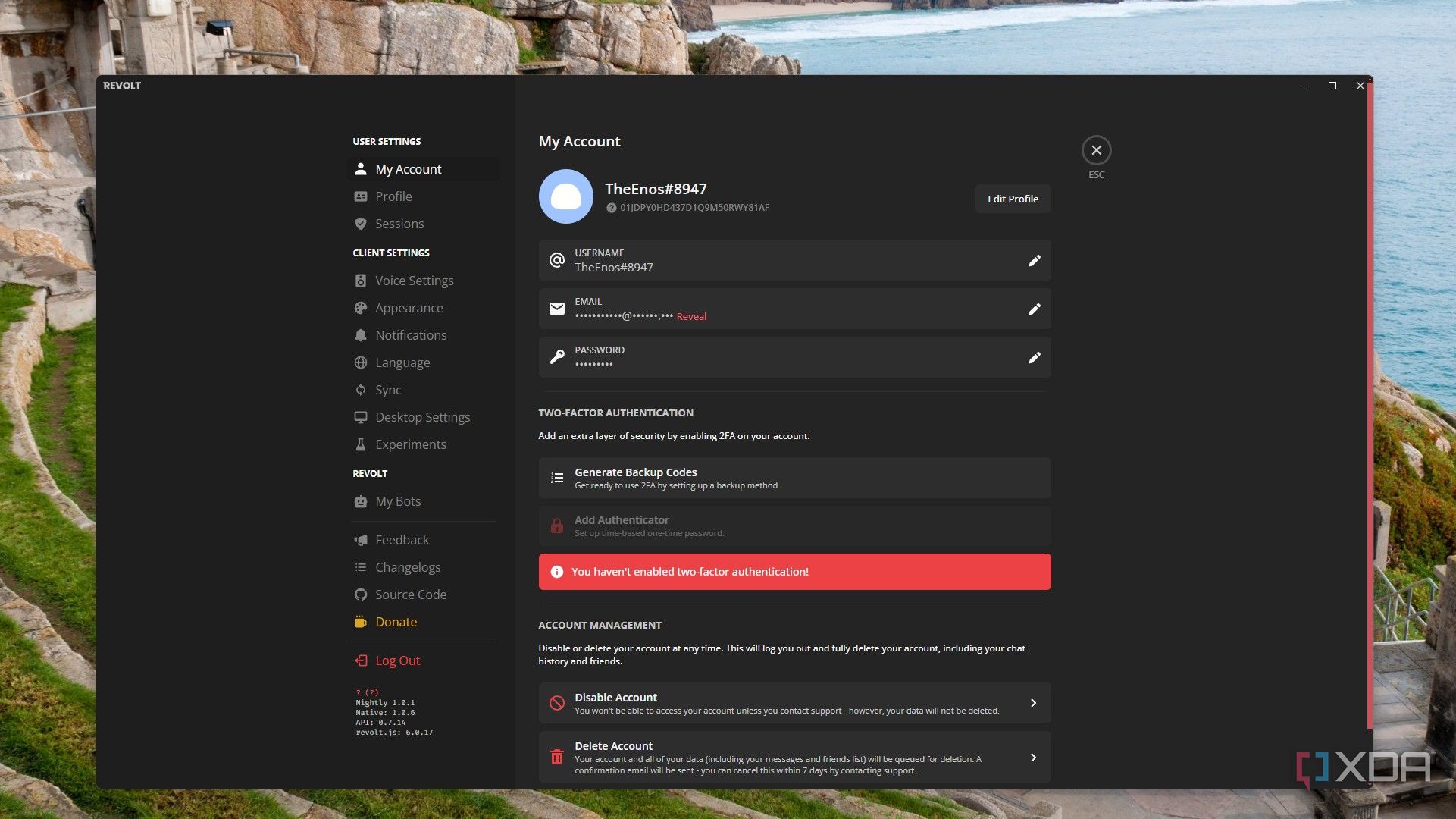The image size is (1456, 819).
Task: Open the Sync settings page
Action: (424, 390)
